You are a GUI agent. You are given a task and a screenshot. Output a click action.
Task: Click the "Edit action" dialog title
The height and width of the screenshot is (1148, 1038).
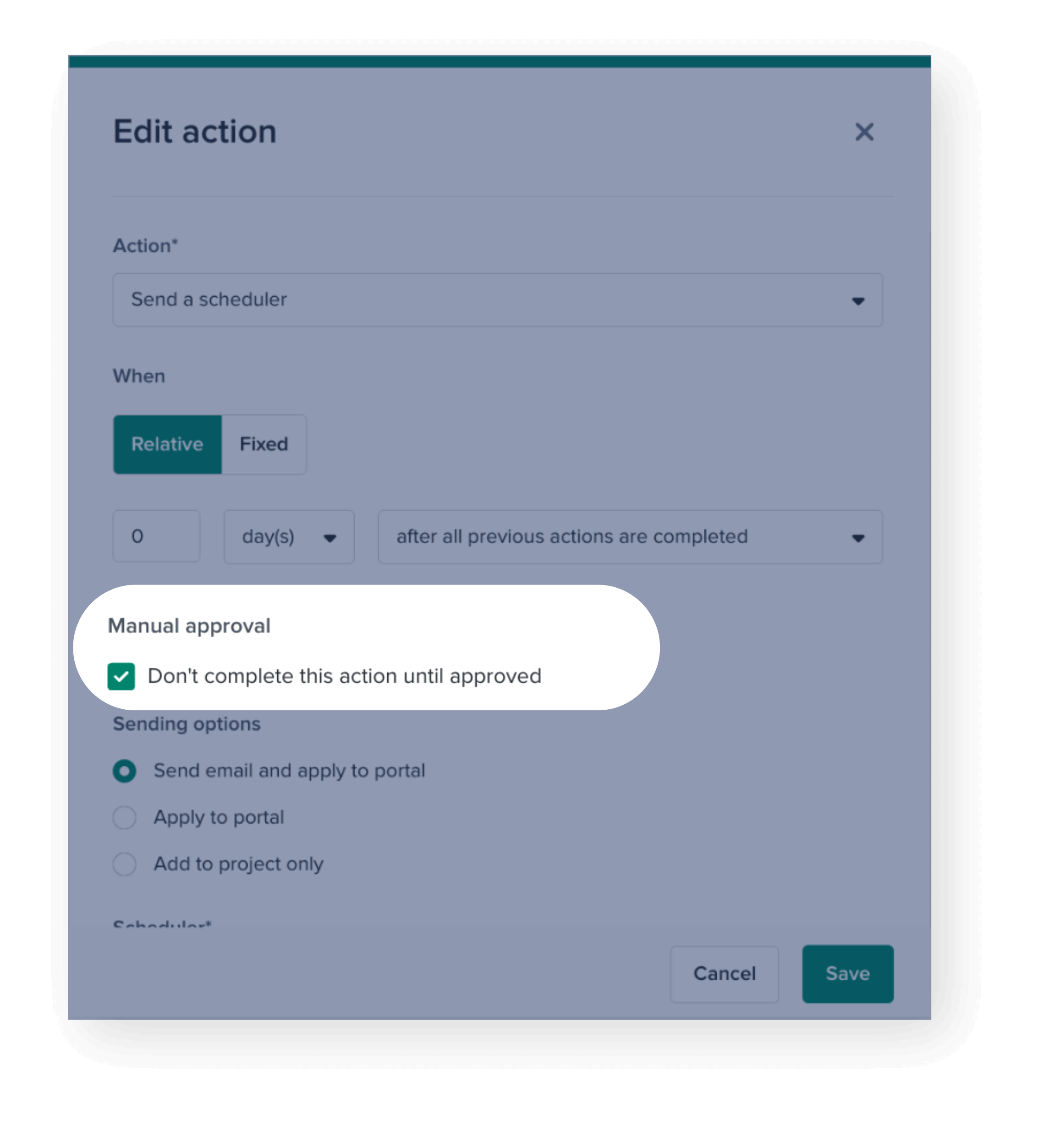click(195, 132)
